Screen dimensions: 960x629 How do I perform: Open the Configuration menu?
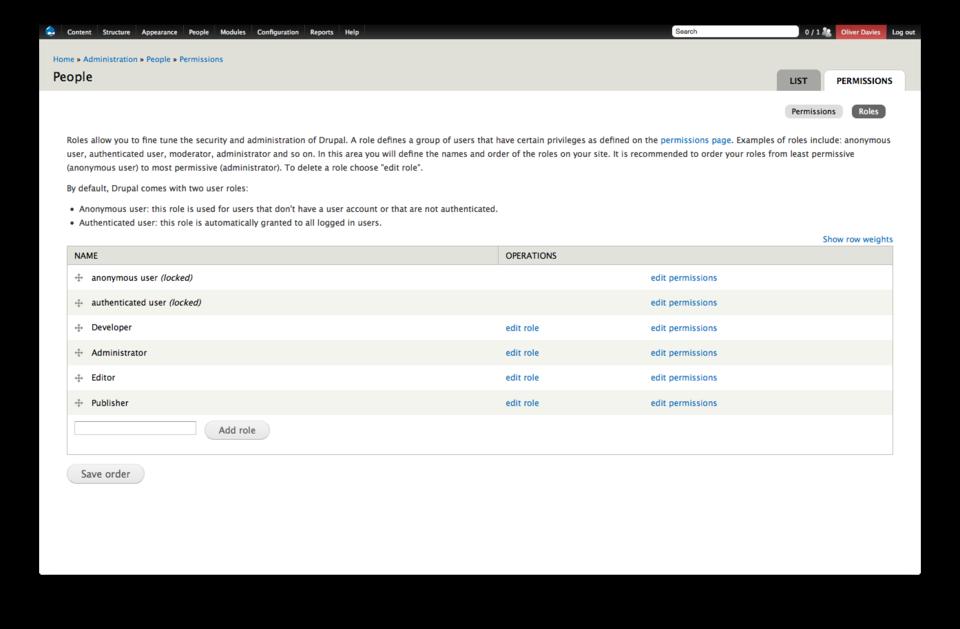tap(277, 32)
